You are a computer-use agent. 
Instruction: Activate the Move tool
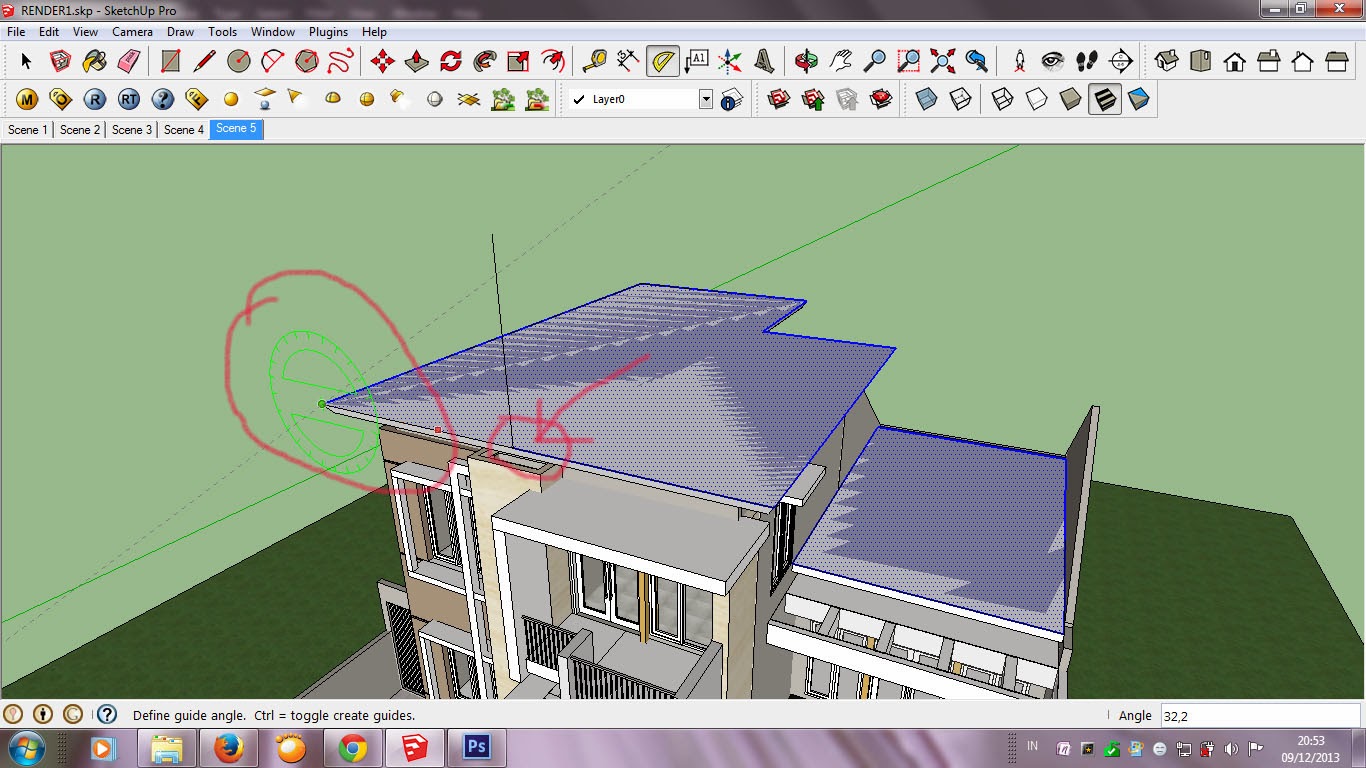click(382, 61)
